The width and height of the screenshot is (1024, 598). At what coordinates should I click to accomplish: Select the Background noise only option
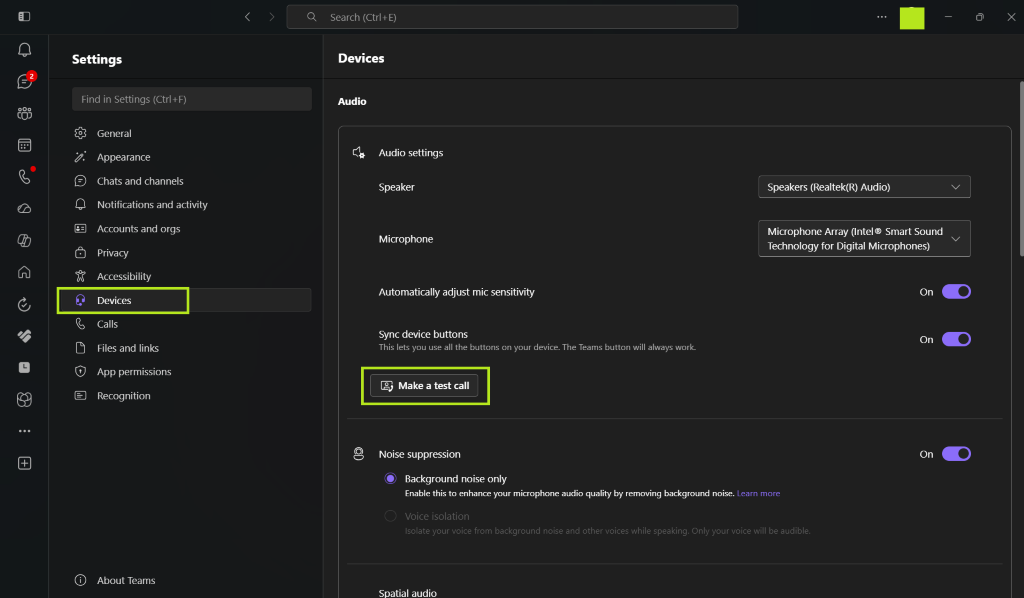(391, 479)
